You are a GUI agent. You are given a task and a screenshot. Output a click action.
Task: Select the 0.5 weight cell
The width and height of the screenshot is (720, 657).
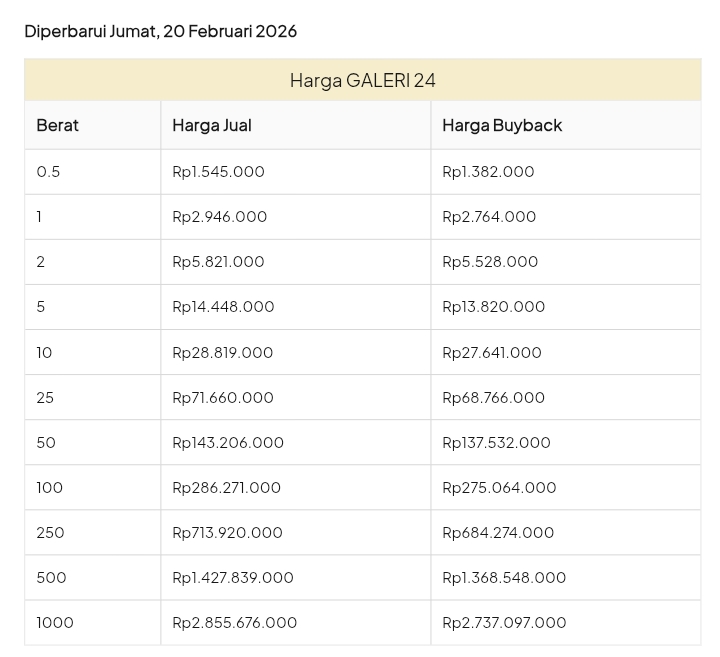(x=48, y=172)
